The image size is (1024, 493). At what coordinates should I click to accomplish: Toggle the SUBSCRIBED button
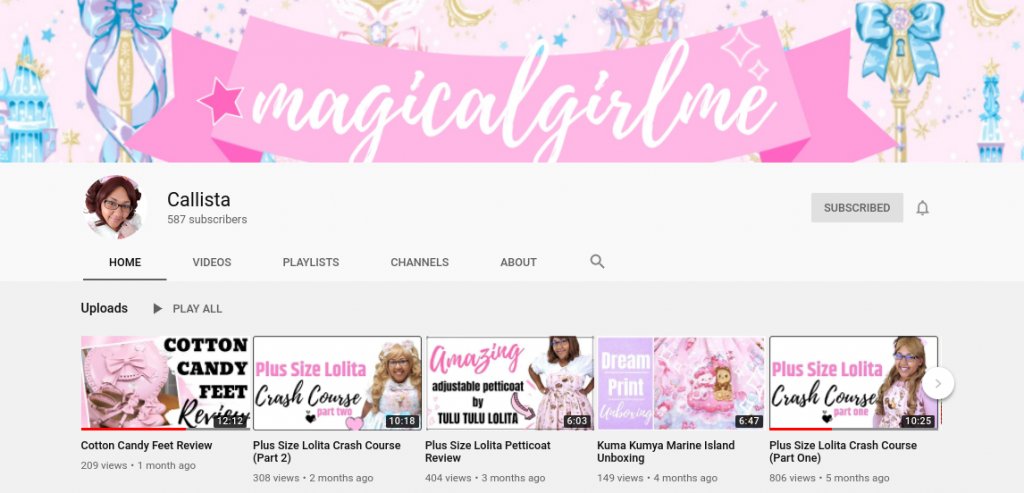857,208
